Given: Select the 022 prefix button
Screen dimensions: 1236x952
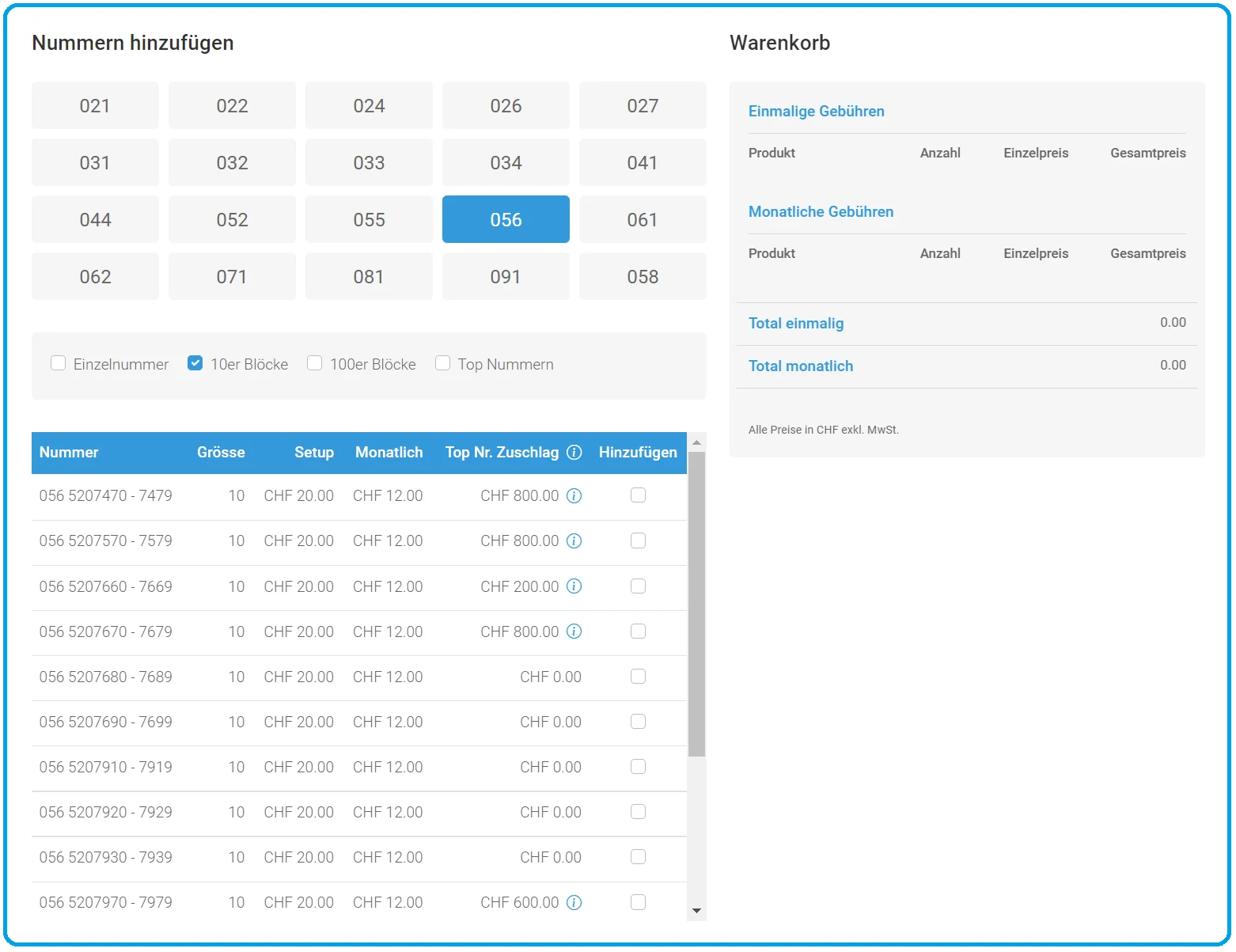Looking at the screenshot, I should 232,105.
